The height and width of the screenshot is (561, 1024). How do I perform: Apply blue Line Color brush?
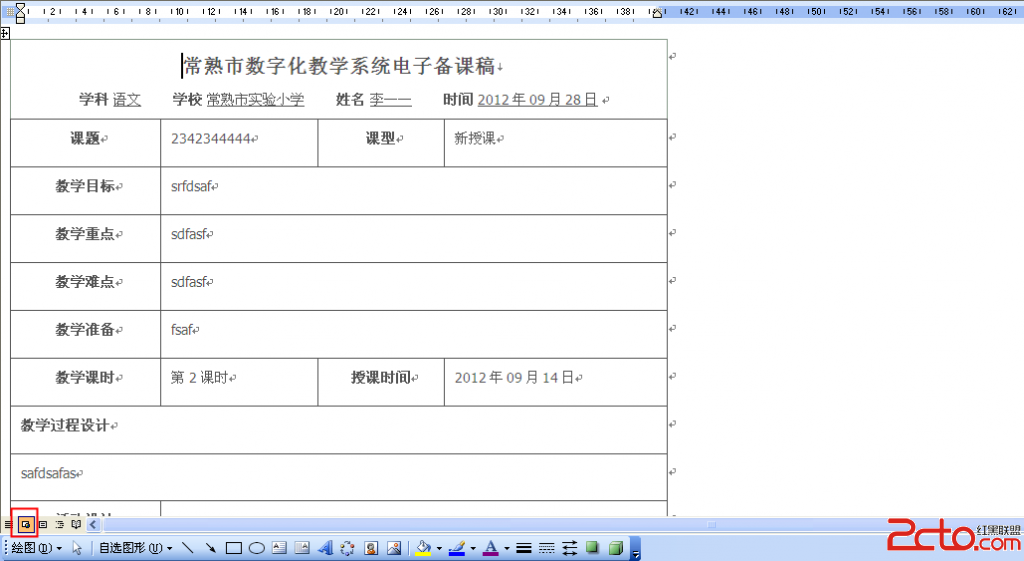point(457,548)
